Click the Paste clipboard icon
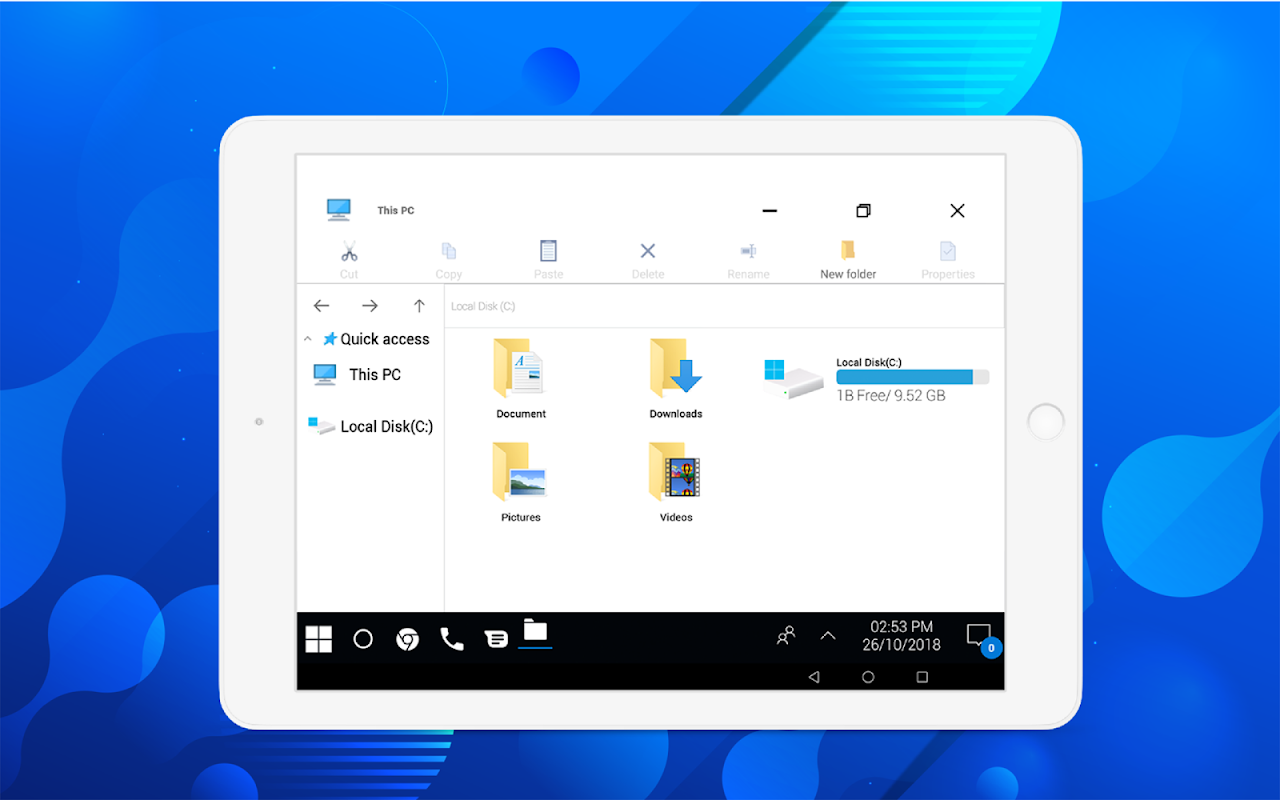The width and height of the screenshot is (1280, 800). point(548,251)
